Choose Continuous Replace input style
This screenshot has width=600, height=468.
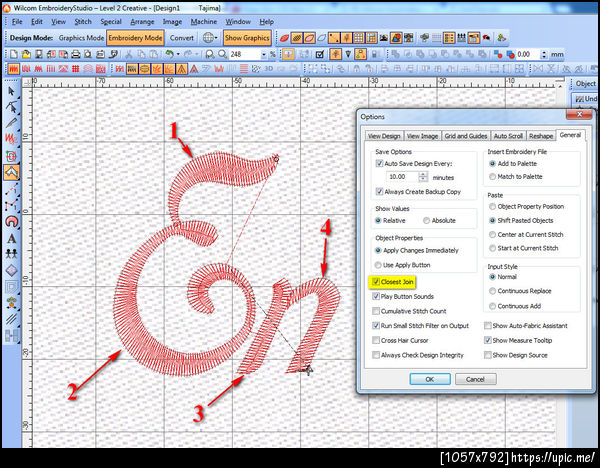tap(492, 291)
